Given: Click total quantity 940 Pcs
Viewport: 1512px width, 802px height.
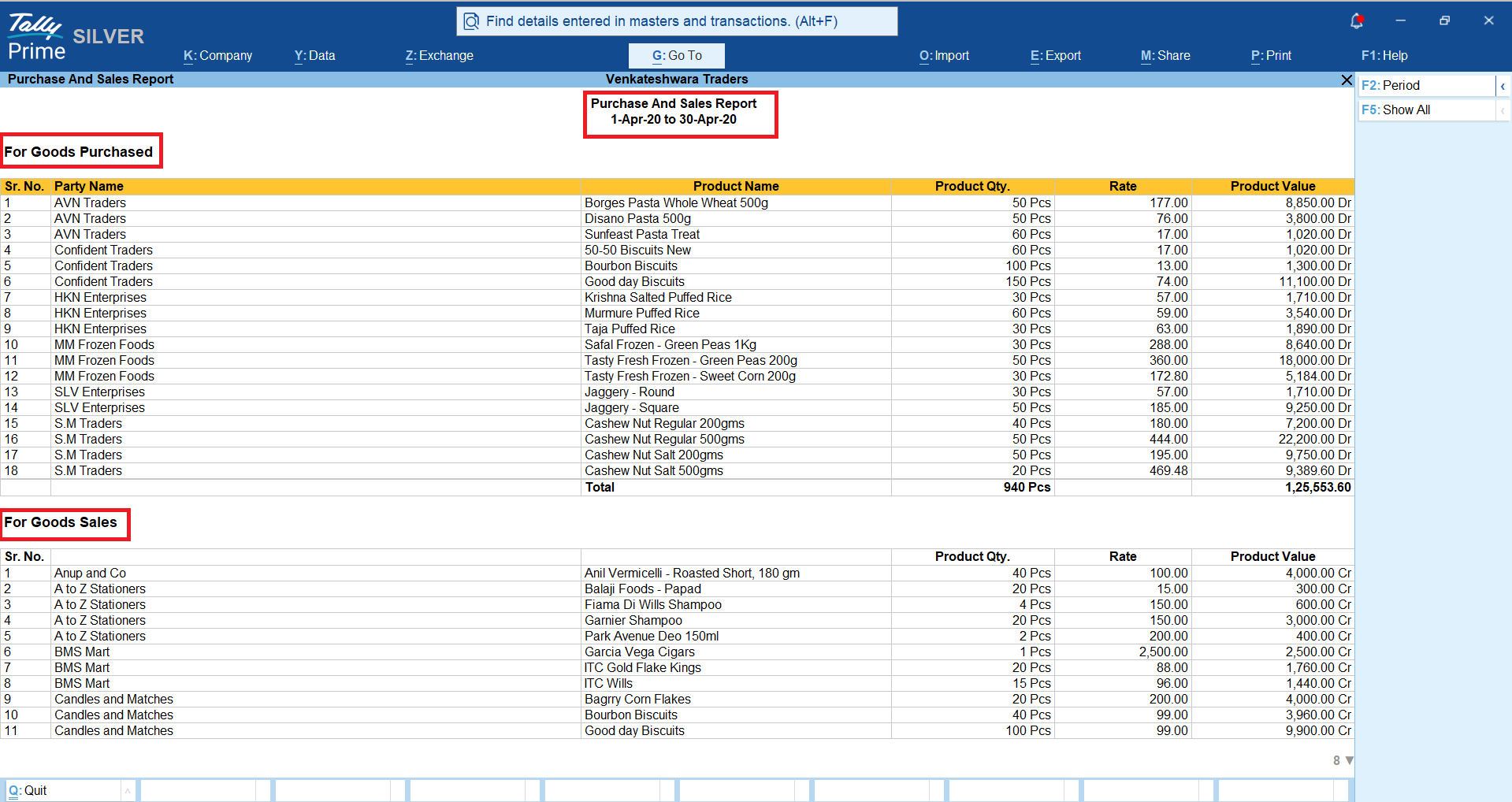Looking at the screenshot, I should 1027,488.
